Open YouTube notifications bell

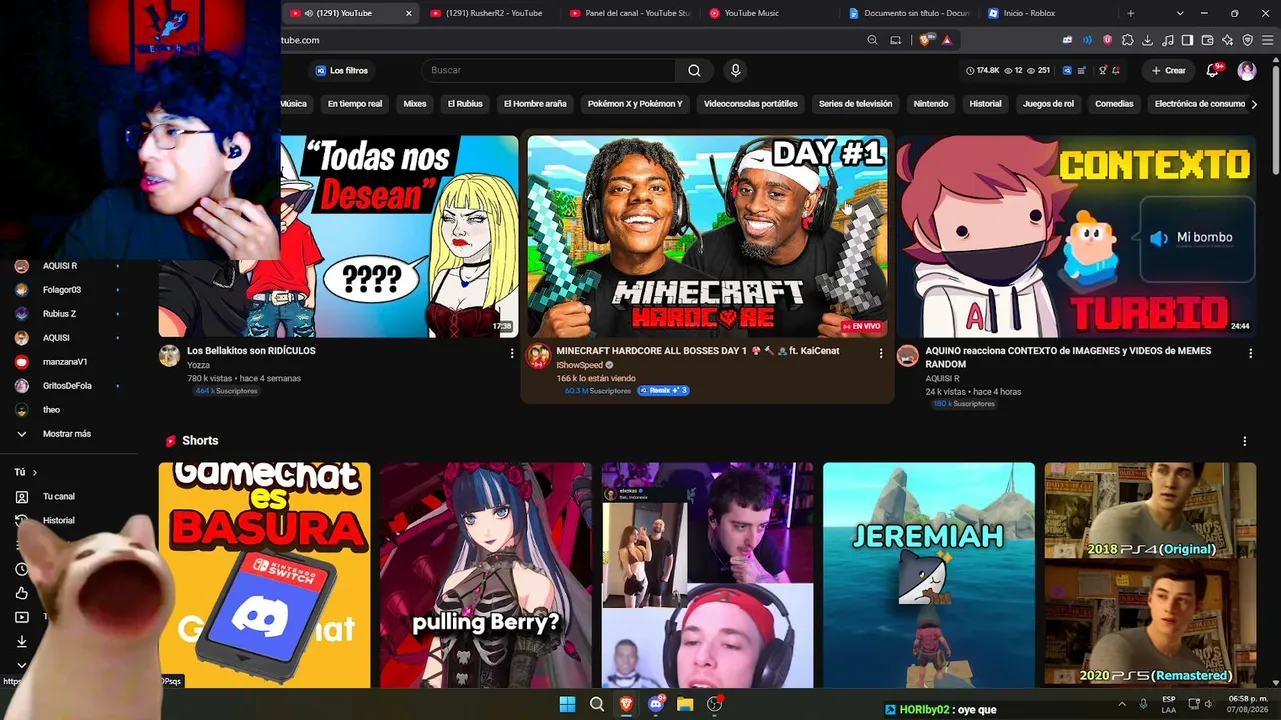click(1213, 70)
